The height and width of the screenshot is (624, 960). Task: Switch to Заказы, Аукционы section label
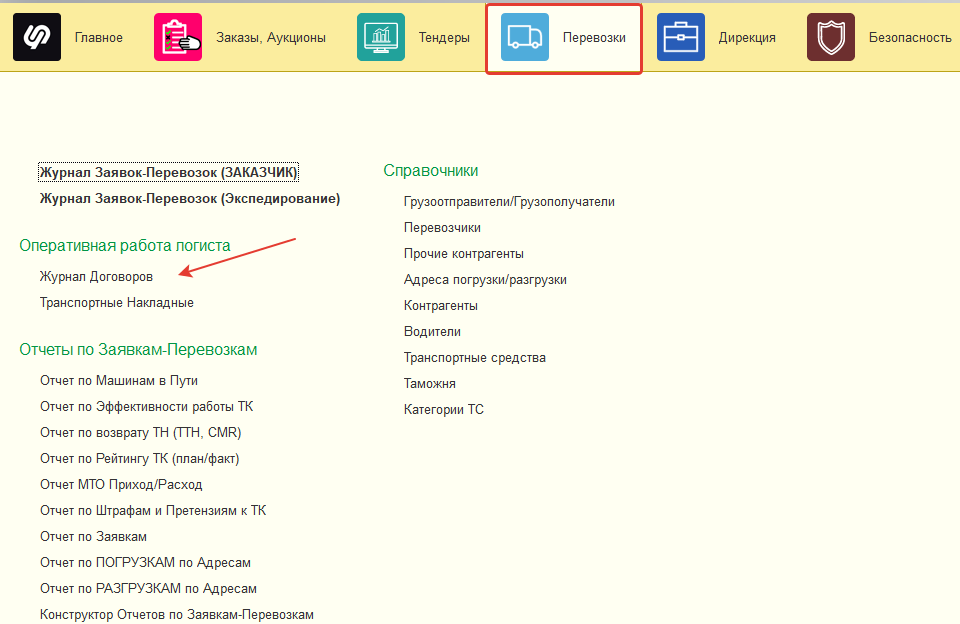(x=271, y=38)
